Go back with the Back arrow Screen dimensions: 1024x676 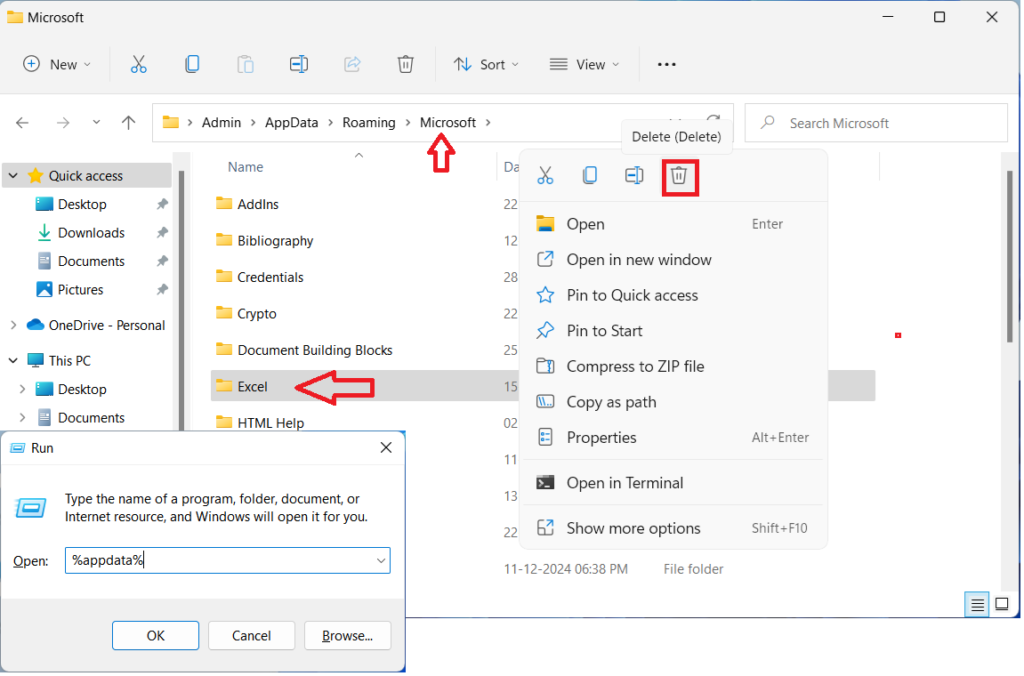22,123
